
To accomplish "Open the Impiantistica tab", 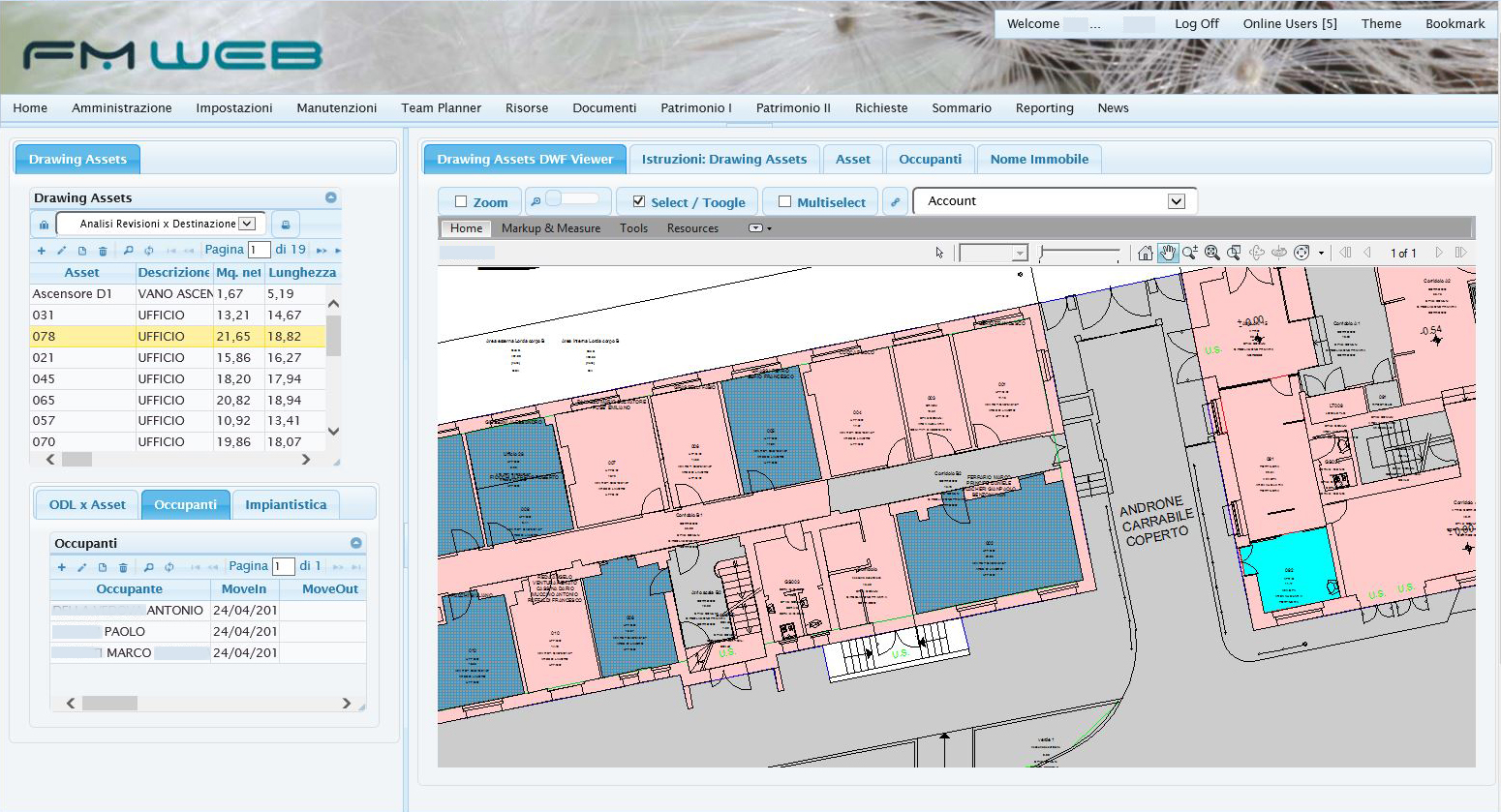I will point(286,504).
